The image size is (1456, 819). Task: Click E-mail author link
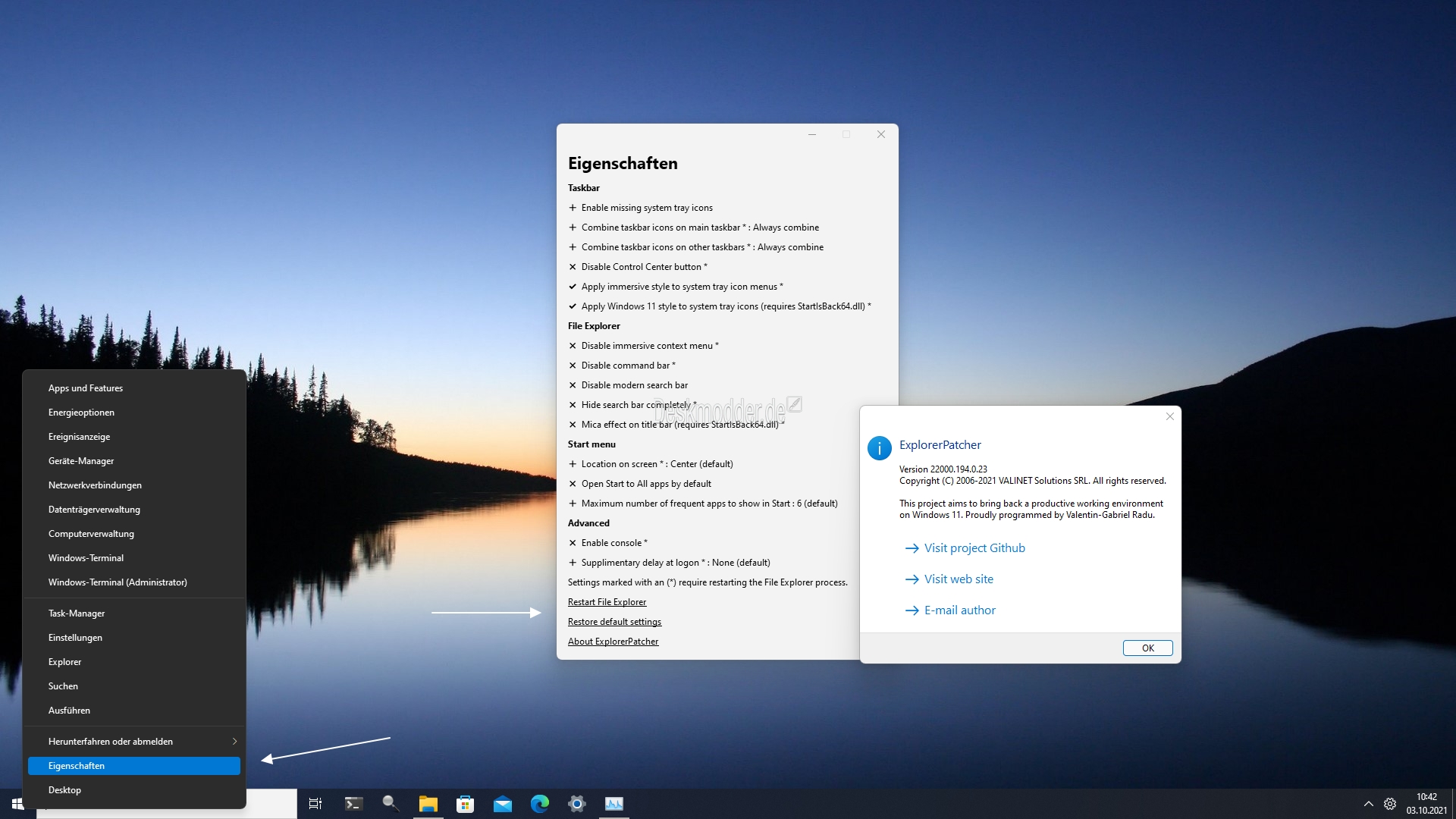coord(951,610)
